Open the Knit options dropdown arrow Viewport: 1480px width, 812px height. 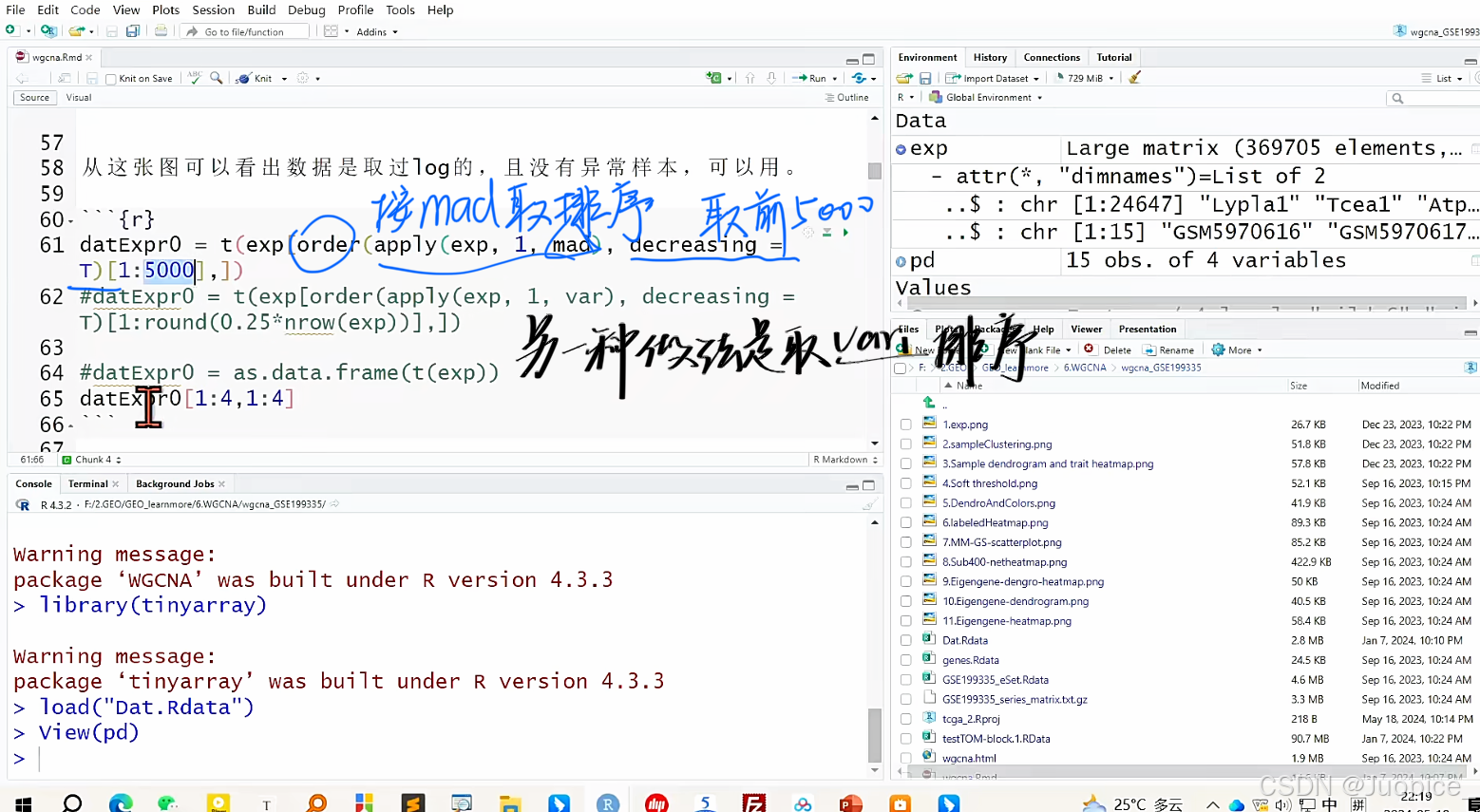pyautogui.click(x=284, y=79)
